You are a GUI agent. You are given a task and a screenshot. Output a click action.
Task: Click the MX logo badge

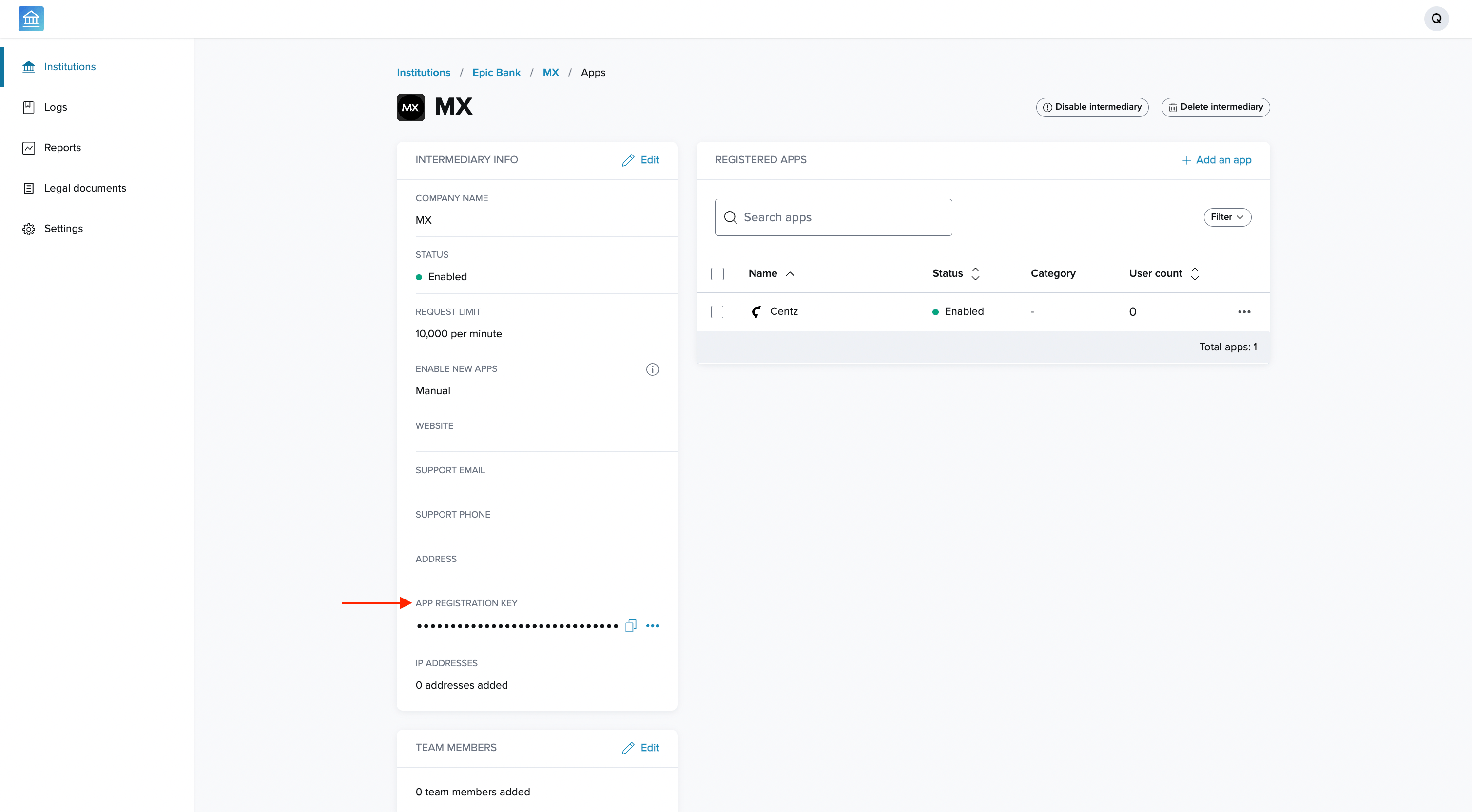coord(411,107)
